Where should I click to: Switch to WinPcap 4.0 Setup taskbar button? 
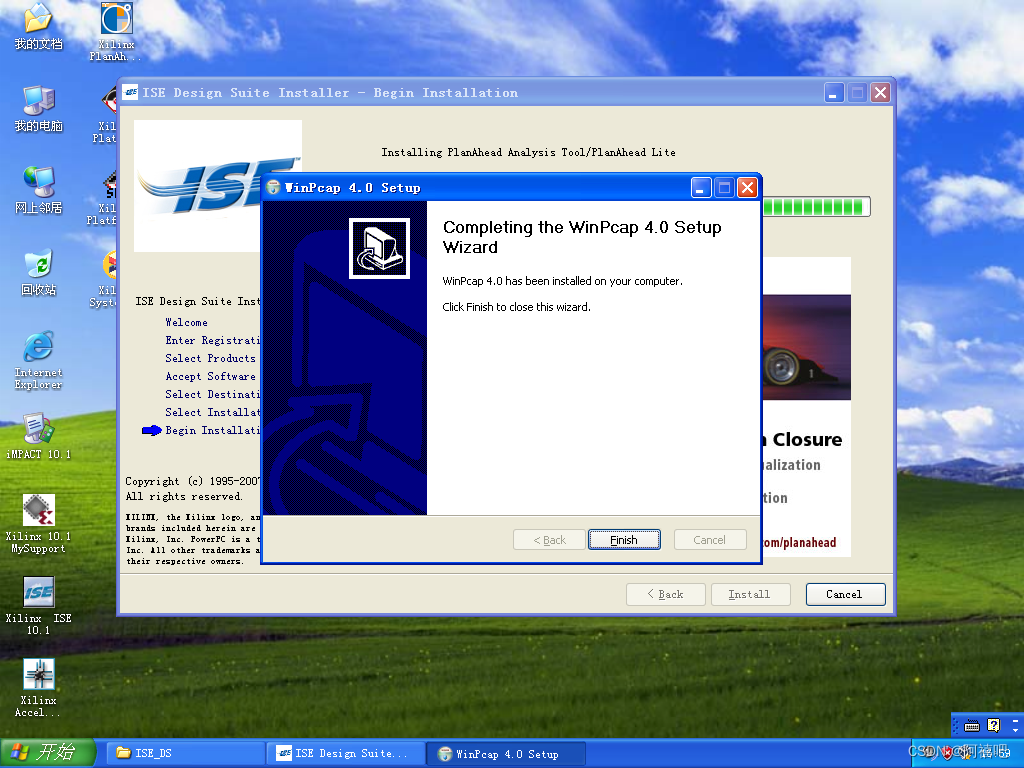point(507,753)
